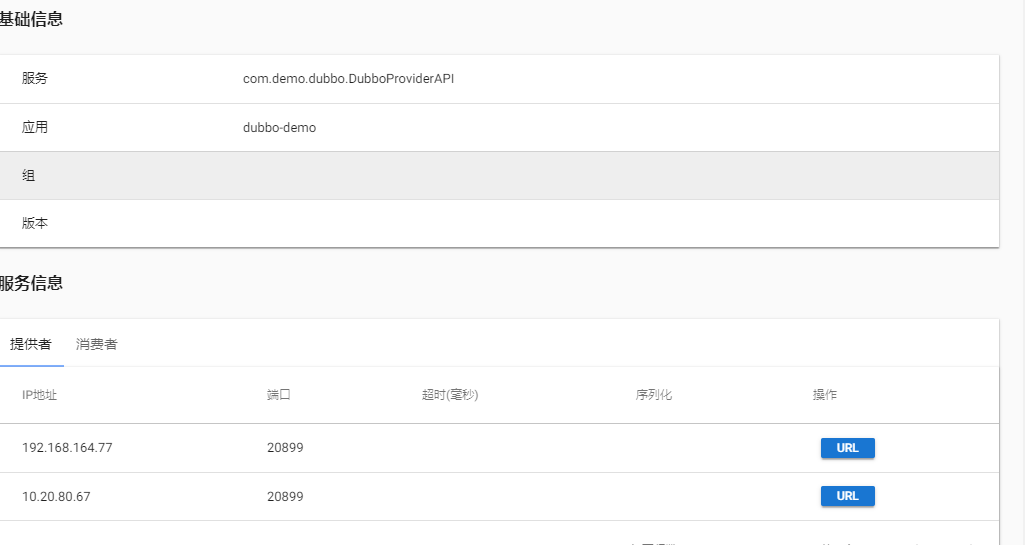
Task: Click URL button for 192.168.164.77
Action: tap(847, 448)
